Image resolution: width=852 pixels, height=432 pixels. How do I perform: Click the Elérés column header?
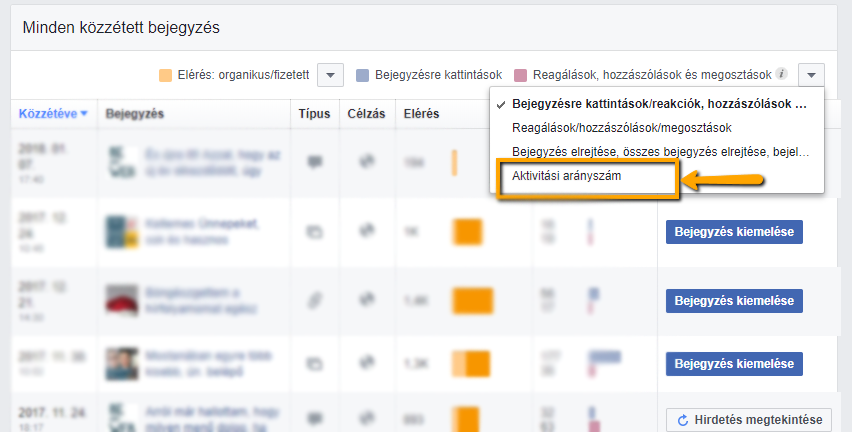(x=421, y=114)
